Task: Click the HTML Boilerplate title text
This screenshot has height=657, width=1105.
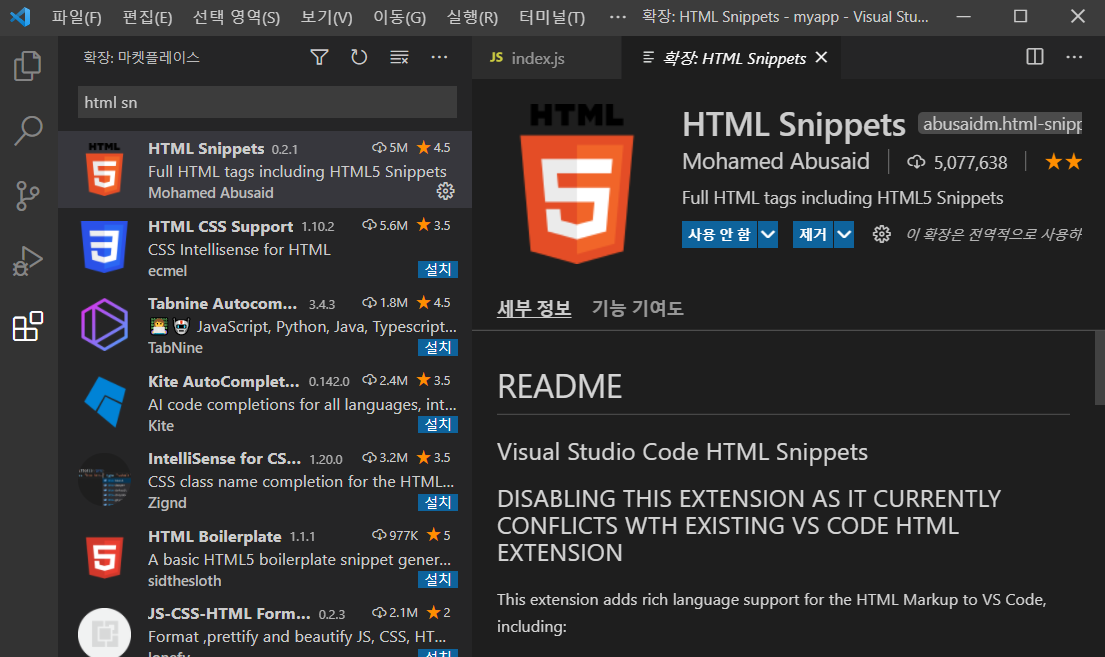Action: (215, 536)
